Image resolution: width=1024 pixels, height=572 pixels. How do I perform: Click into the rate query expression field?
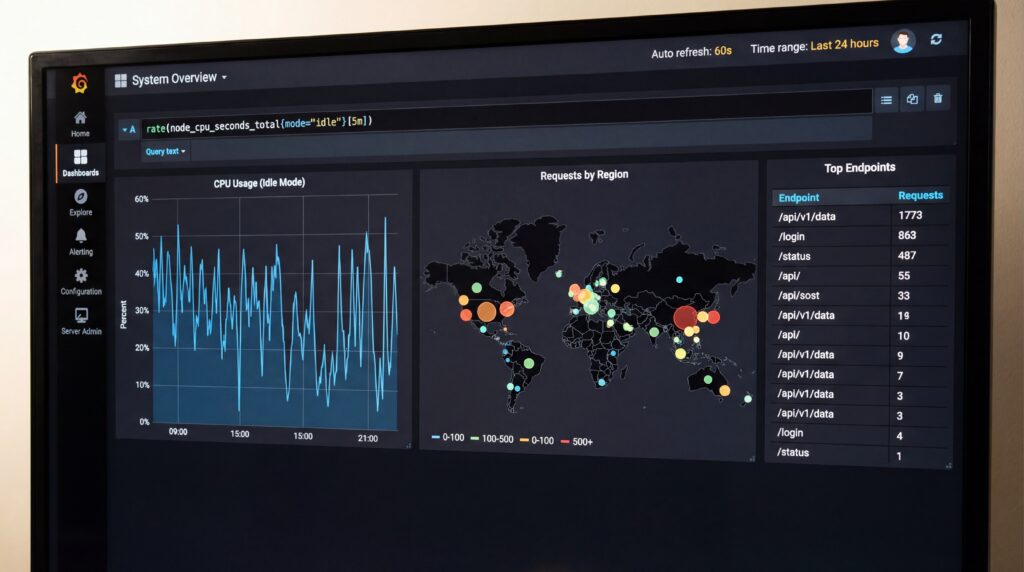click(500, 124)
